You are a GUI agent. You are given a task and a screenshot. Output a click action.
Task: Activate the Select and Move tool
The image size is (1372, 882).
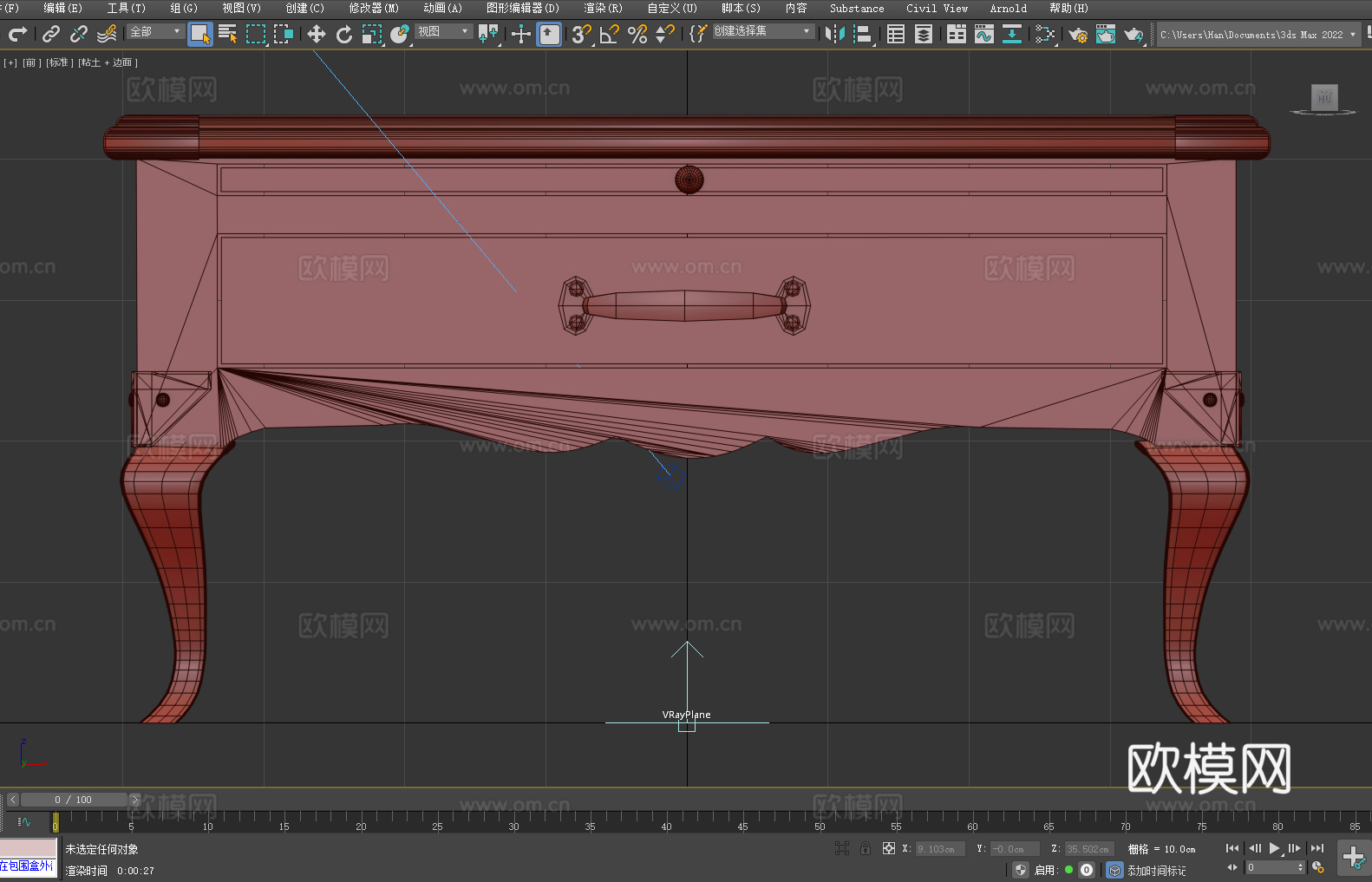(317, 34)
